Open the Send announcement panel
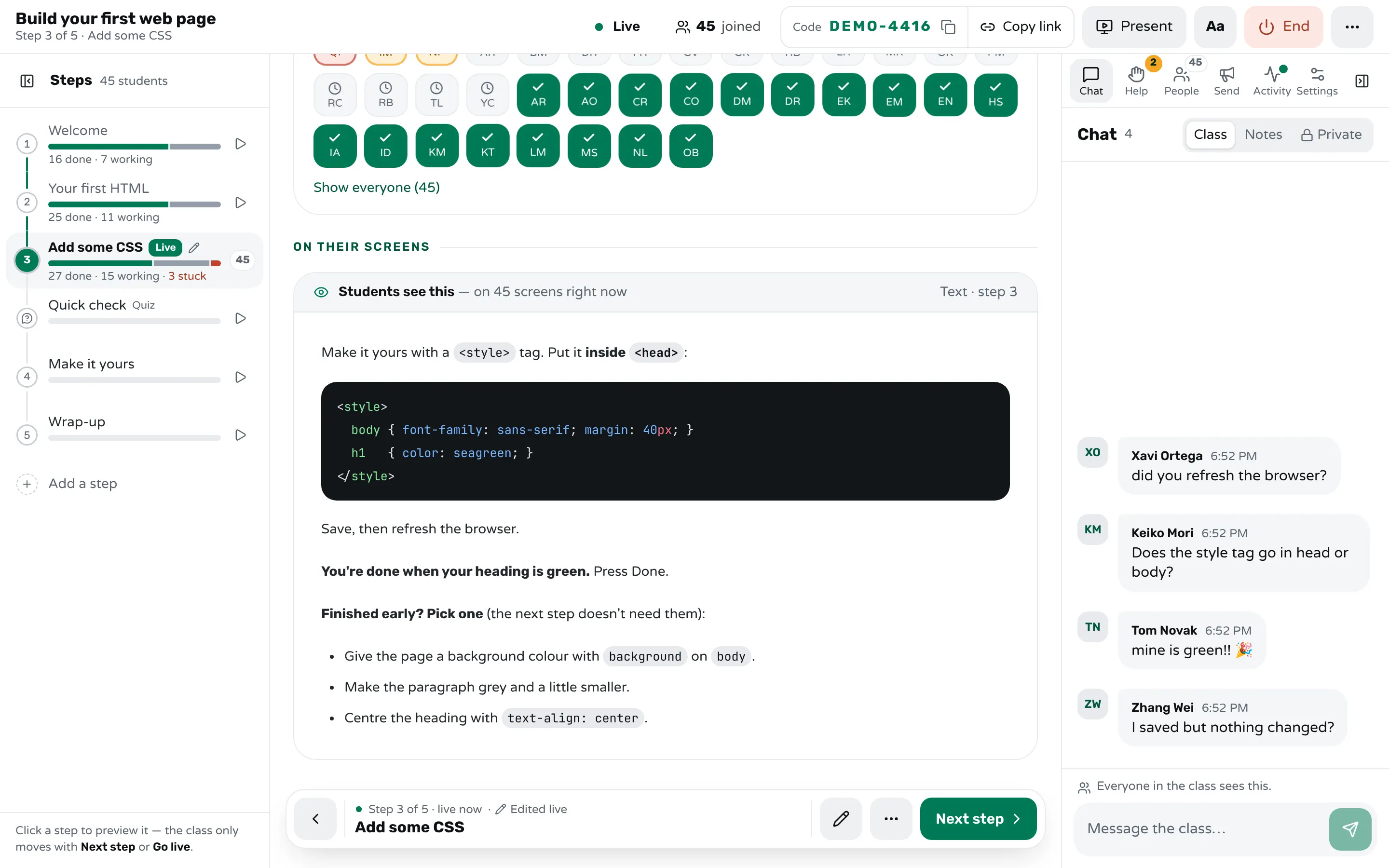Image resolution: width=1389 pixels, height=868 pixels. (x=1226, y=81)
